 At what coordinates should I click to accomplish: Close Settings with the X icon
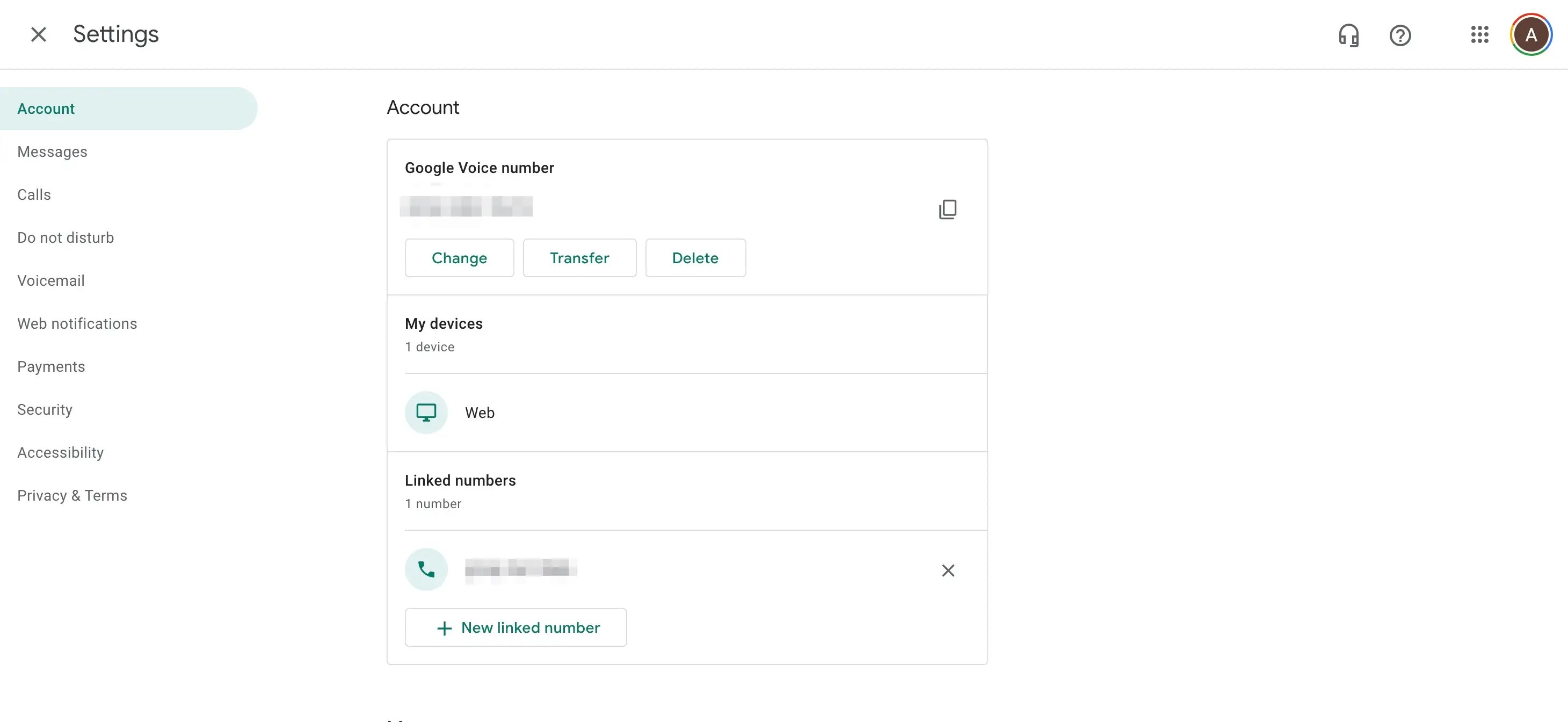pyautogui.click(x=38, y=35)
